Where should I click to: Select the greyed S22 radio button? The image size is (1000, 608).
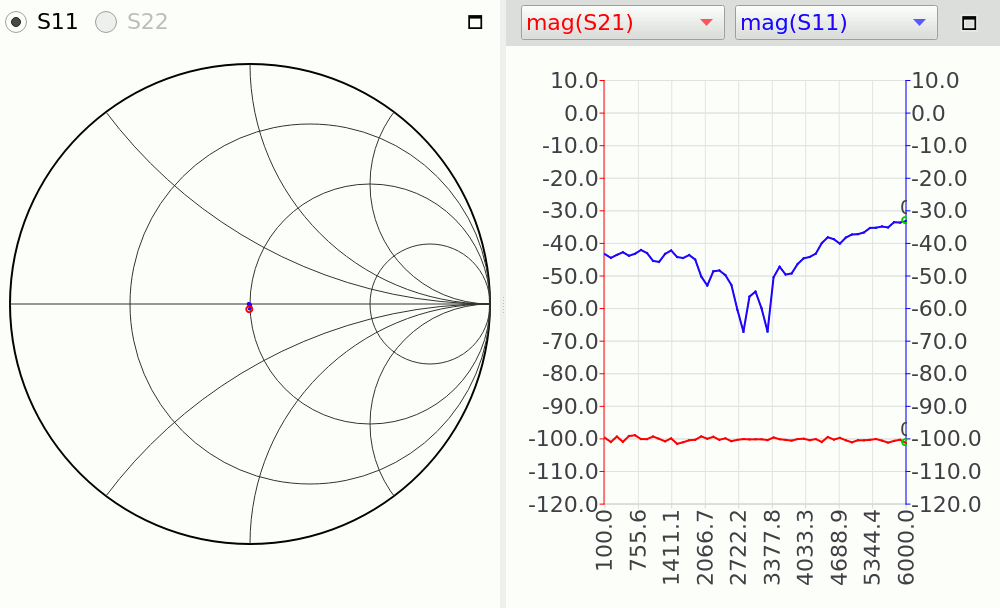pos(106,22)
